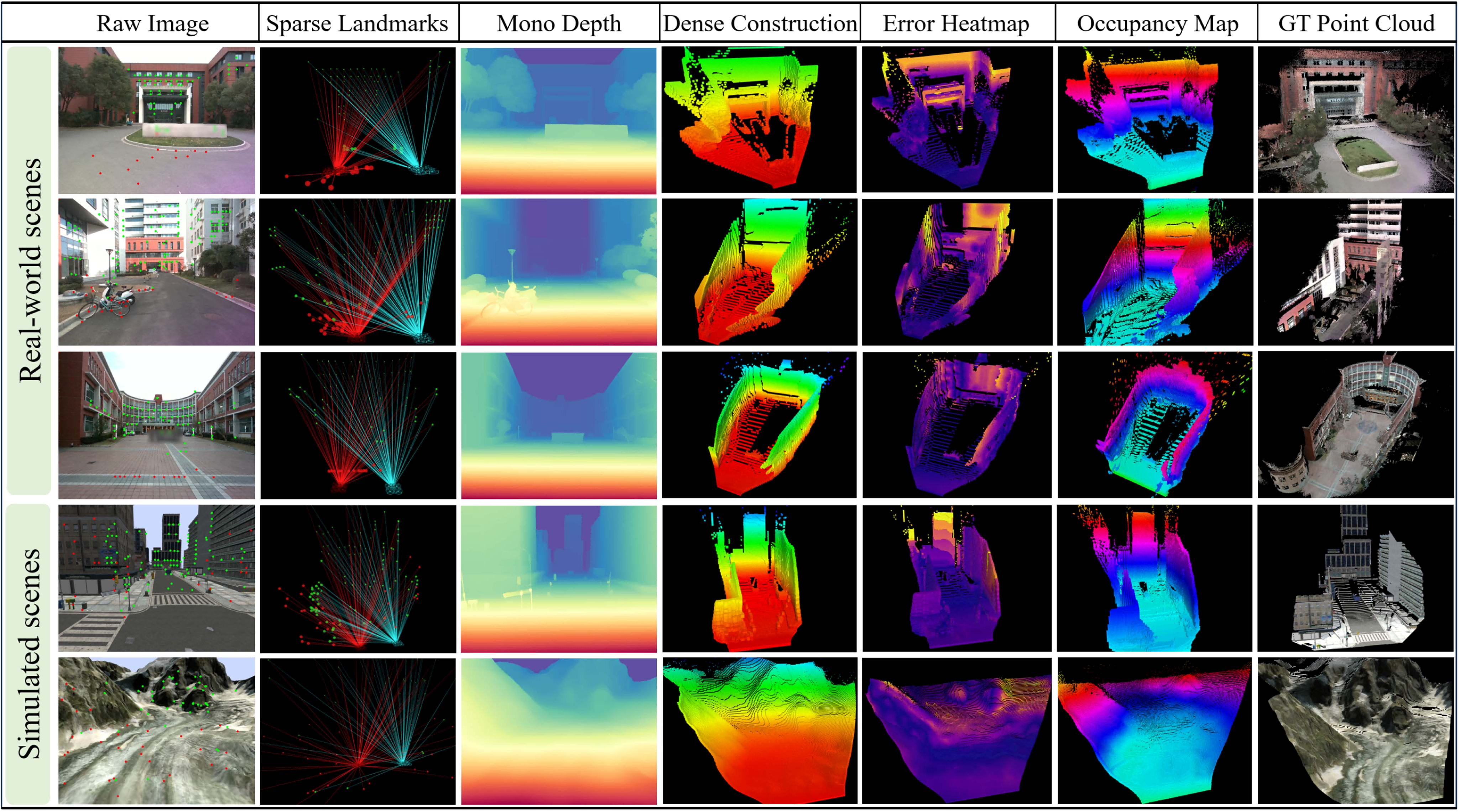Select the city street crosswalk raw image

[x=156, y=578]
